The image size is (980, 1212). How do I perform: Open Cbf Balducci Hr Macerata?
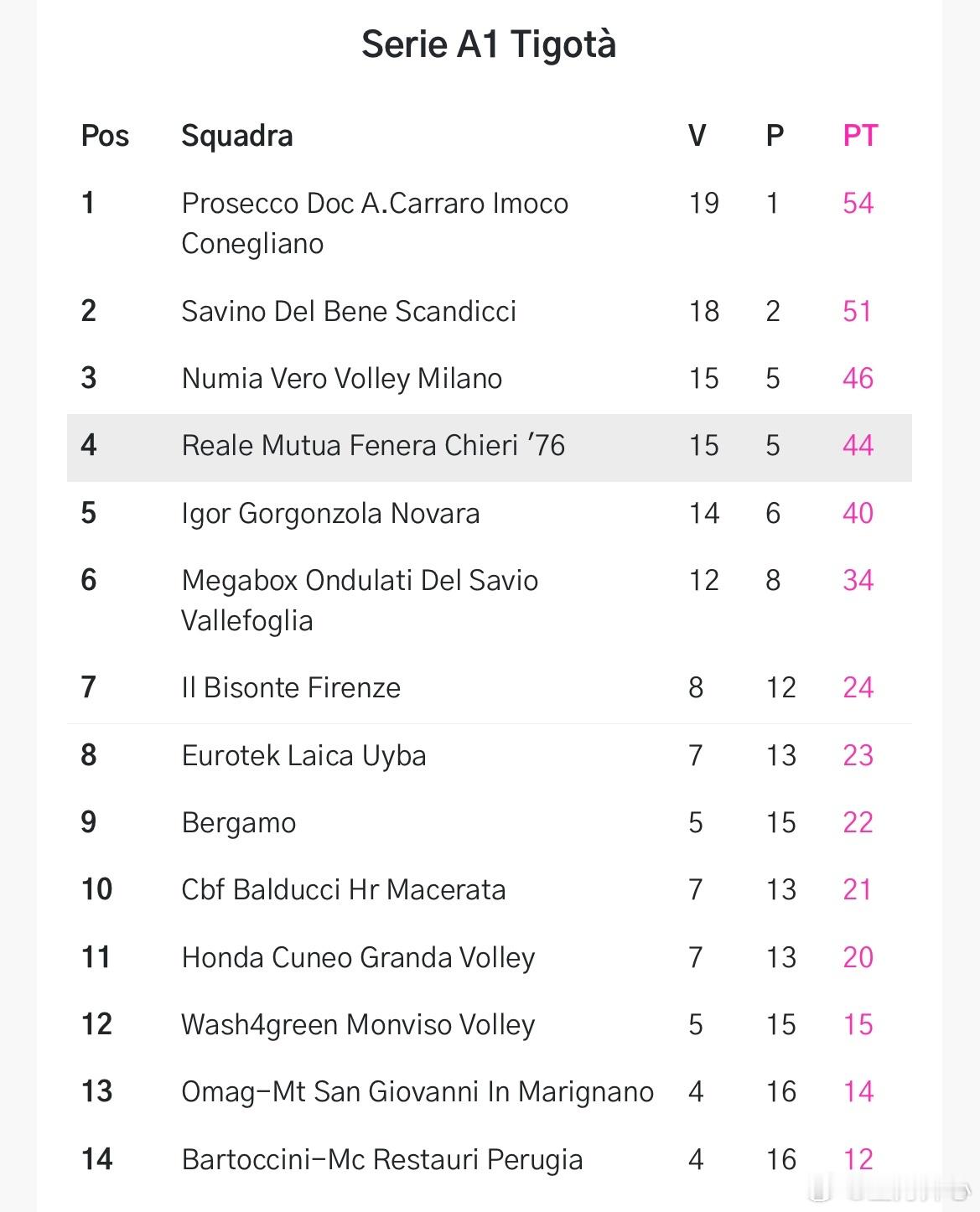click(344, 889)
